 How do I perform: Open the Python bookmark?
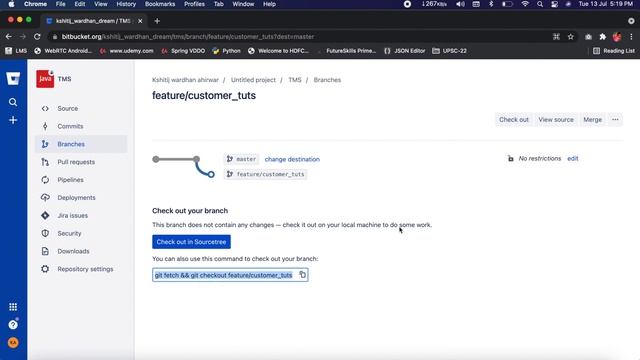pyautogui.click(x=227, y=51)
